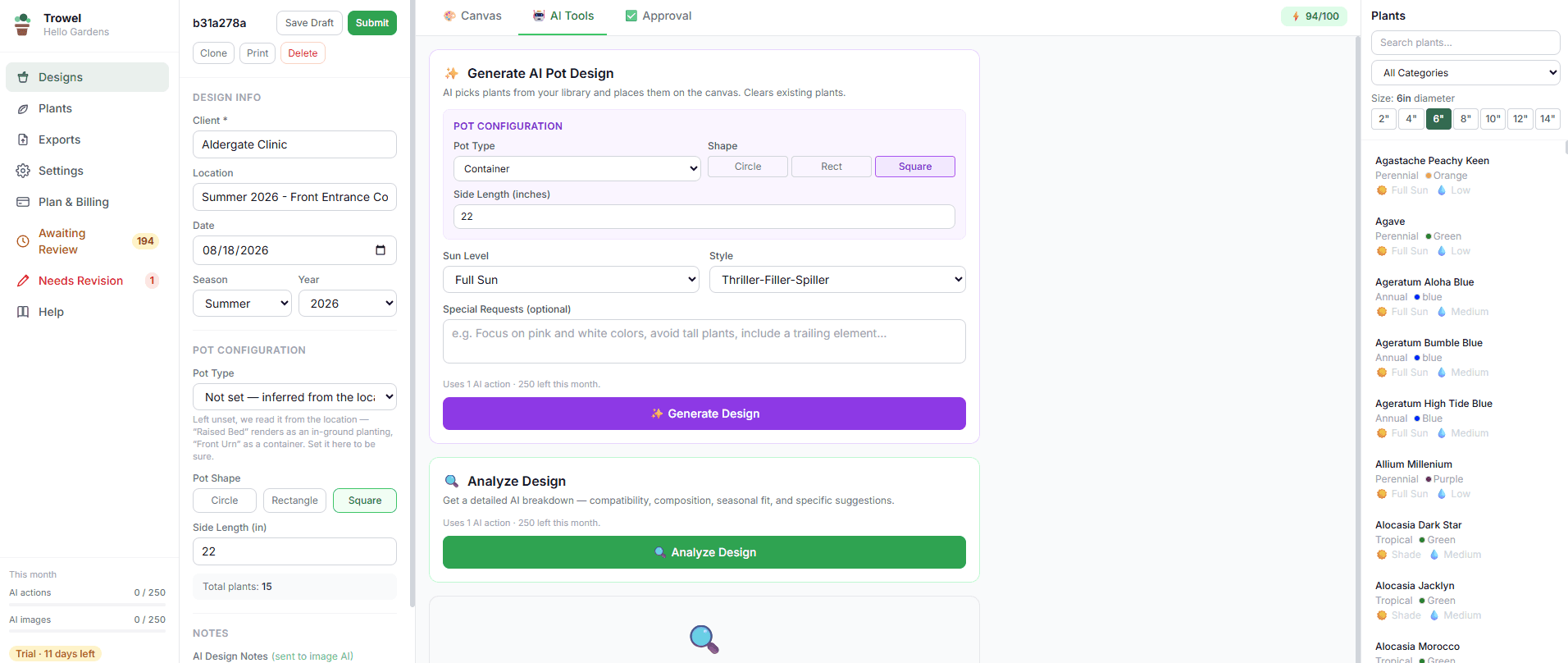Click the Awaiting Review clock icon
The width and height of the screenshot is (1568, 663).
click(x=23, y=241)
